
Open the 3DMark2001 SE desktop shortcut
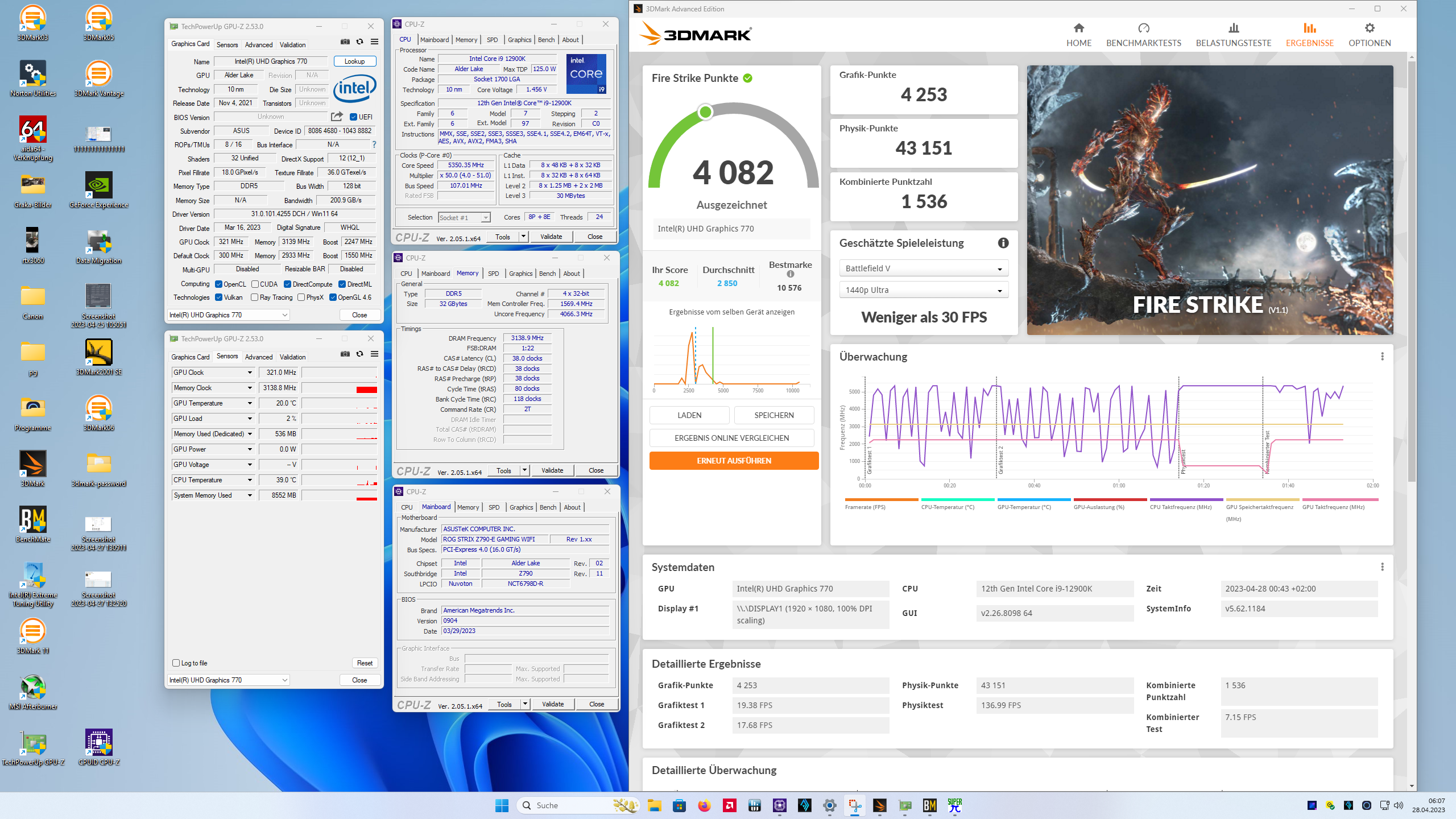pyautogui.click(x=98, y=357)
